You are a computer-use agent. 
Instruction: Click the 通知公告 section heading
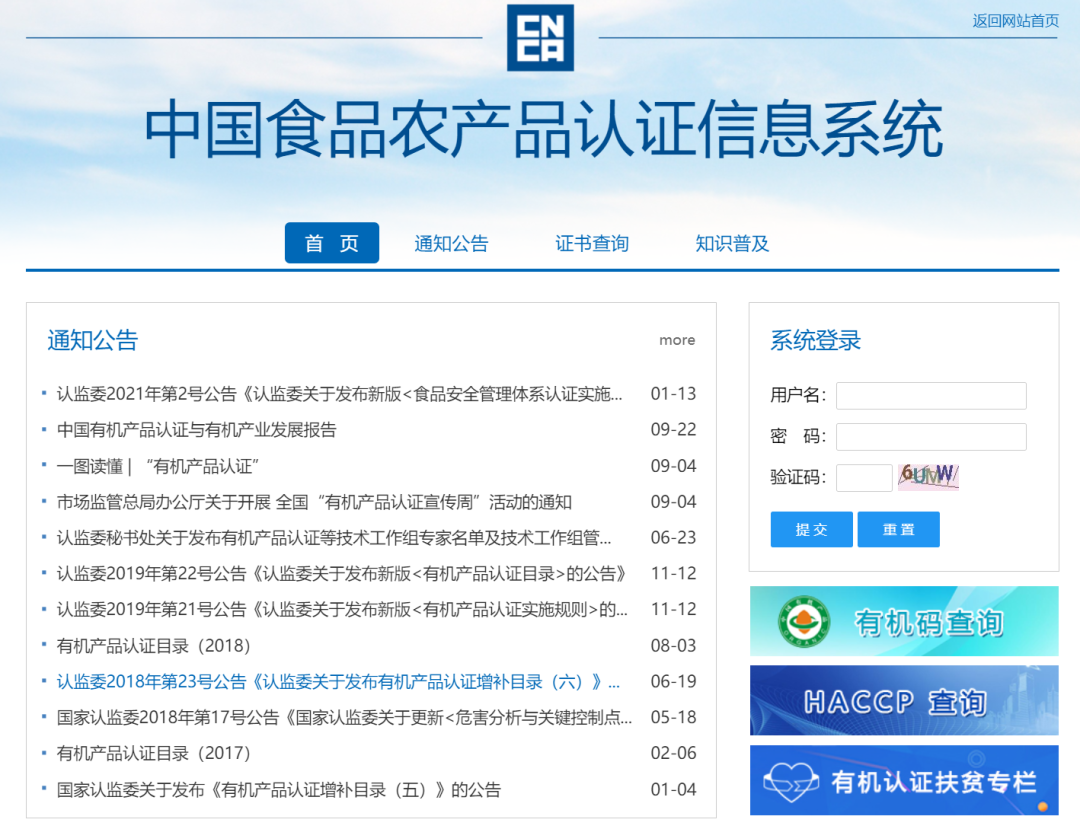click(92, 340)
